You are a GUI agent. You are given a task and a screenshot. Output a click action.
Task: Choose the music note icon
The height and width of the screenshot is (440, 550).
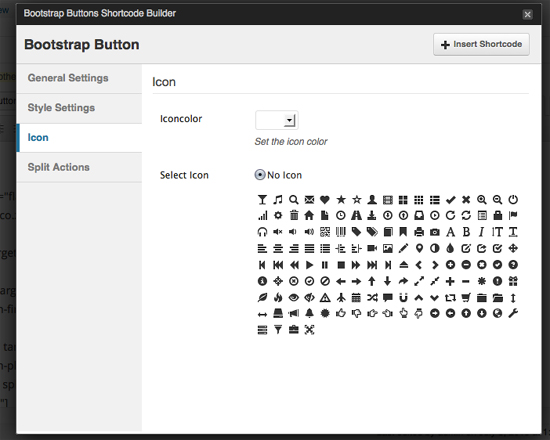278,200
